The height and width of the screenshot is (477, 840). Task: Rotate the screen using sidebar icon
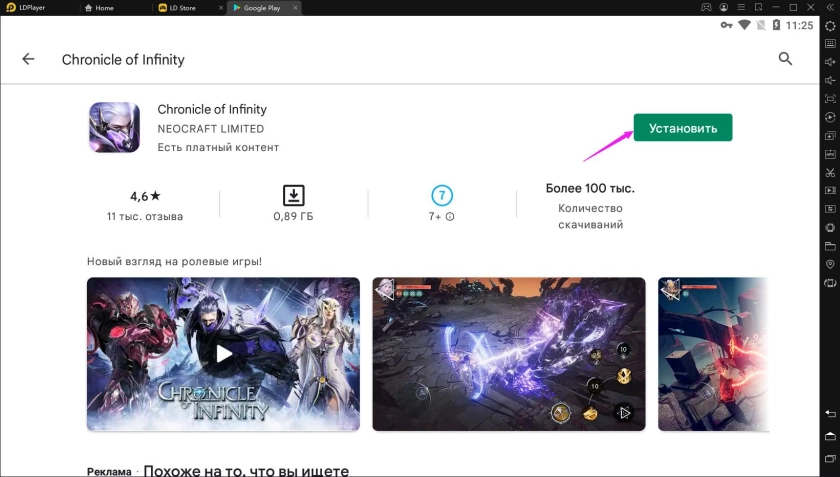point(830,283)
